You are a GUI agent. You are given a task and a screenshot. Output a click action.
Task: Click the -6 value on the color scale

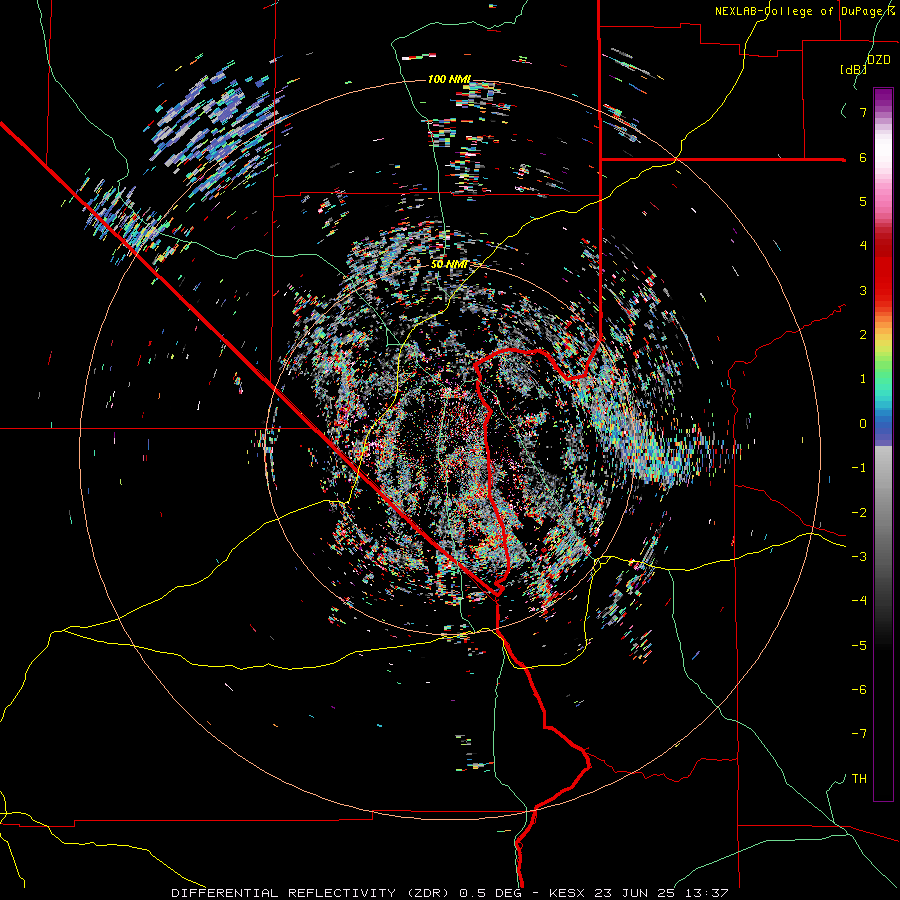(859, 690)
